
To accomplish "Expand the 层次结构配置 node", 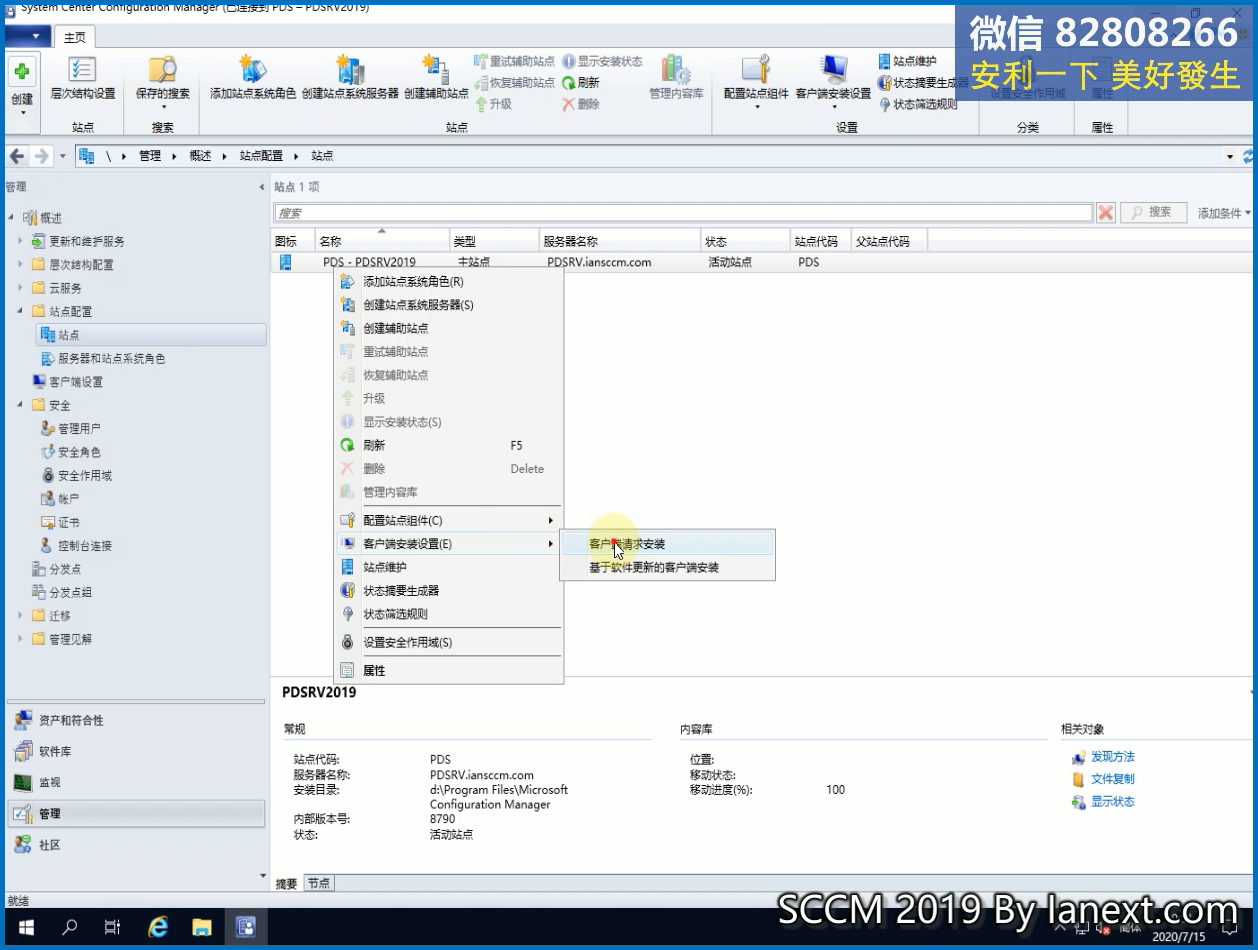I will (20, 264).
